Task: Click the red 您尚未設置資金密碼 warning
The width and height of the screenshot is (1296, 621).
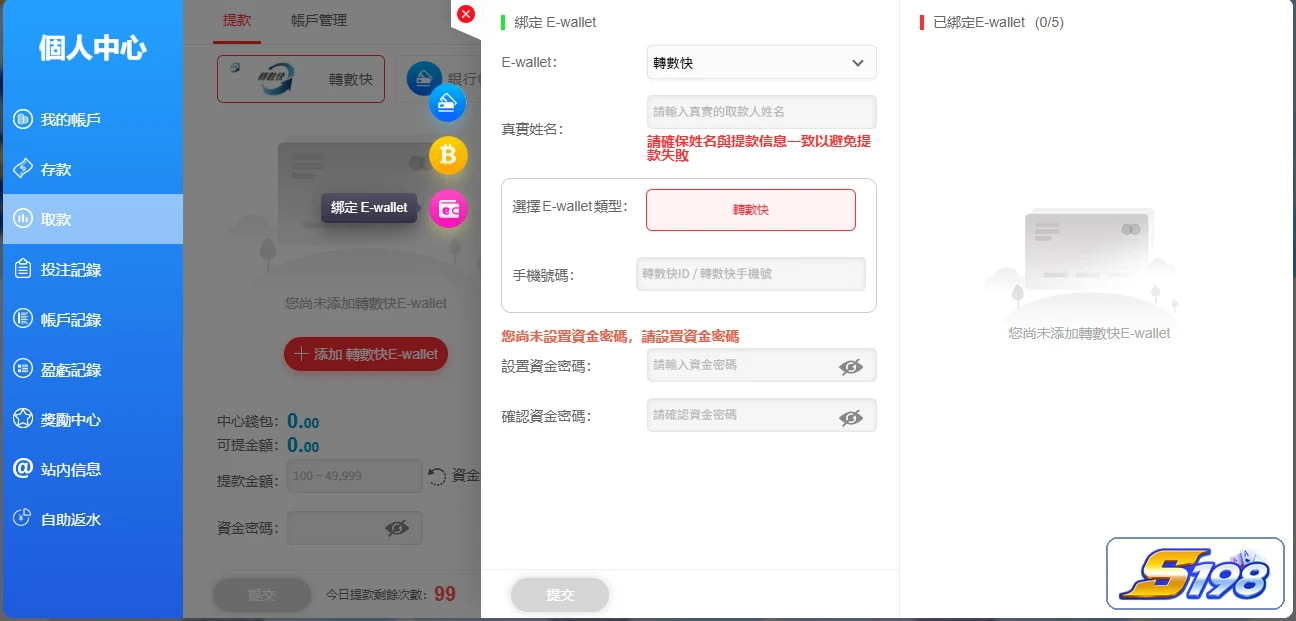Action: [x=620, y=336]
